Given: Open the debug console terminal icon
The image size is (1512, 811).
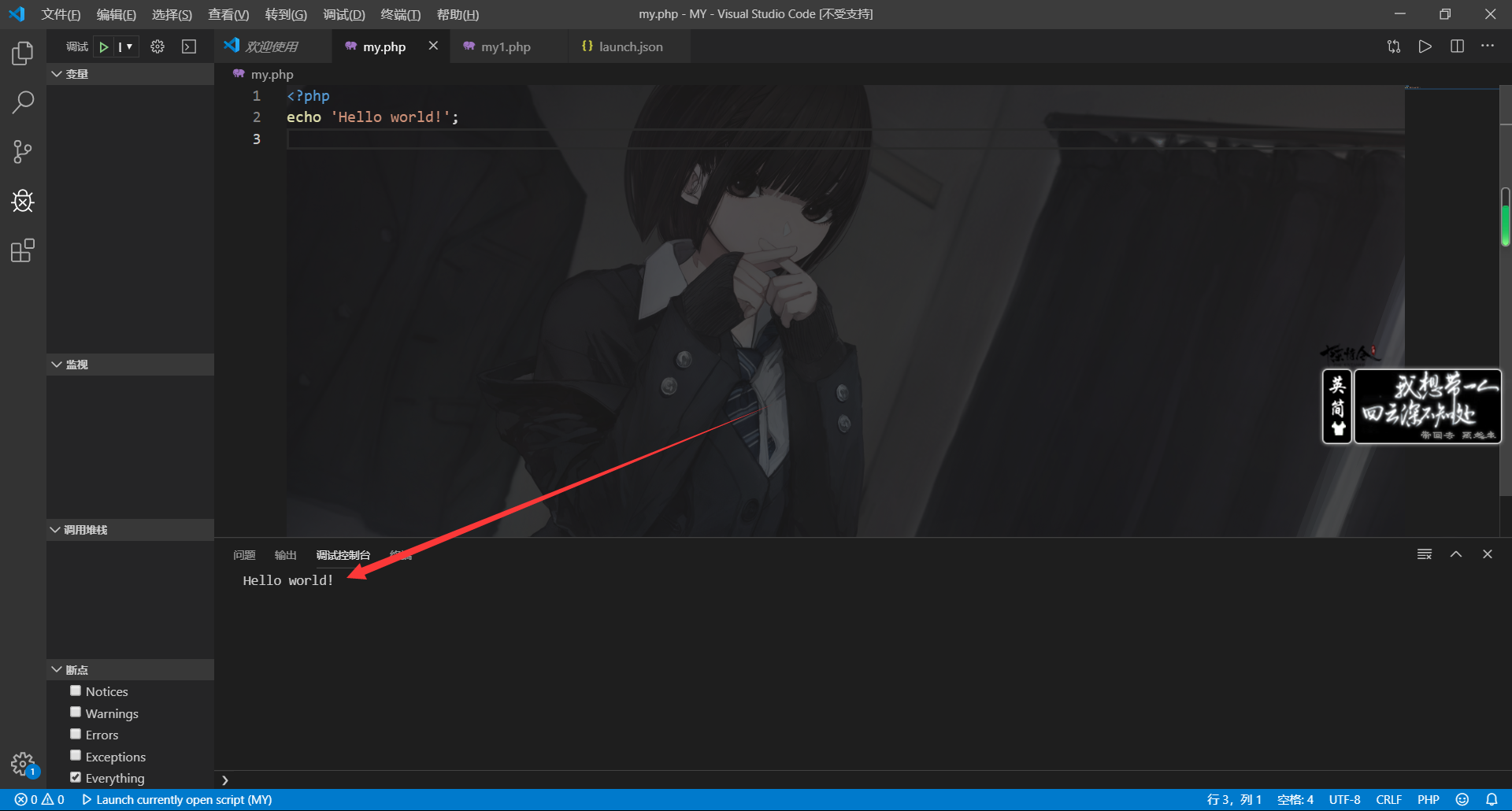Looking at the screenshot, I should (189, 46).
